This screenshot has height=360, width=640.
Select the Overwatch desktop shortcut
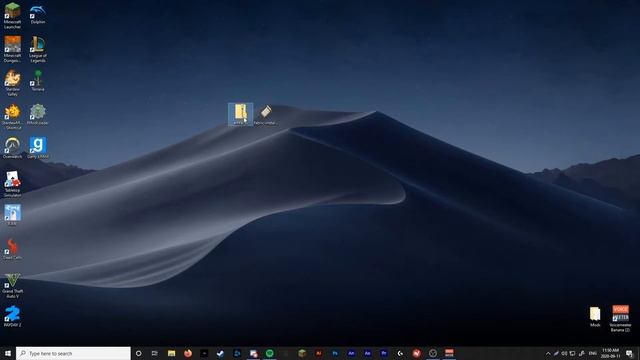tap(12, 148)
